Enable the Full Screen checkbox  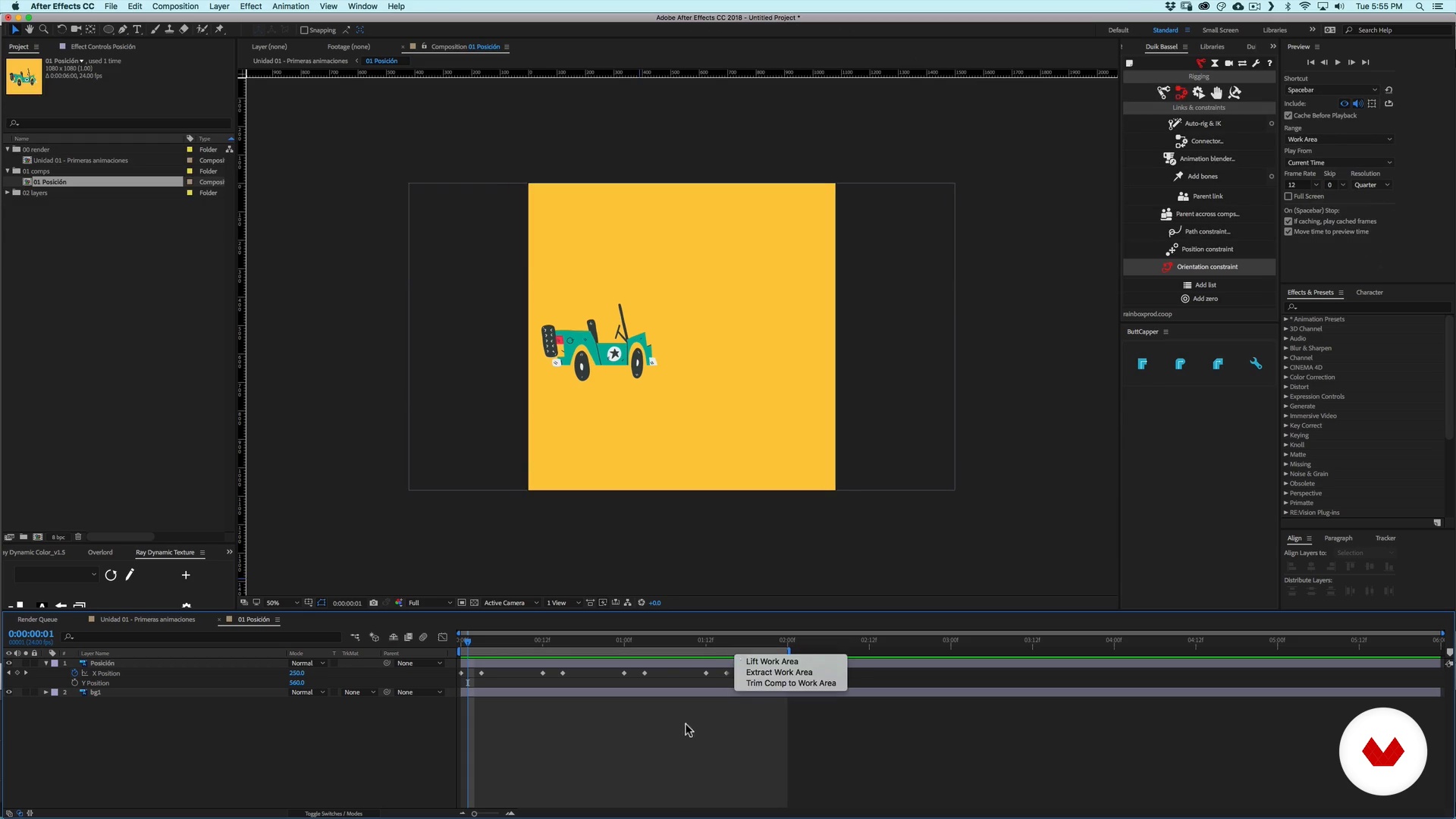point(1288,196)
